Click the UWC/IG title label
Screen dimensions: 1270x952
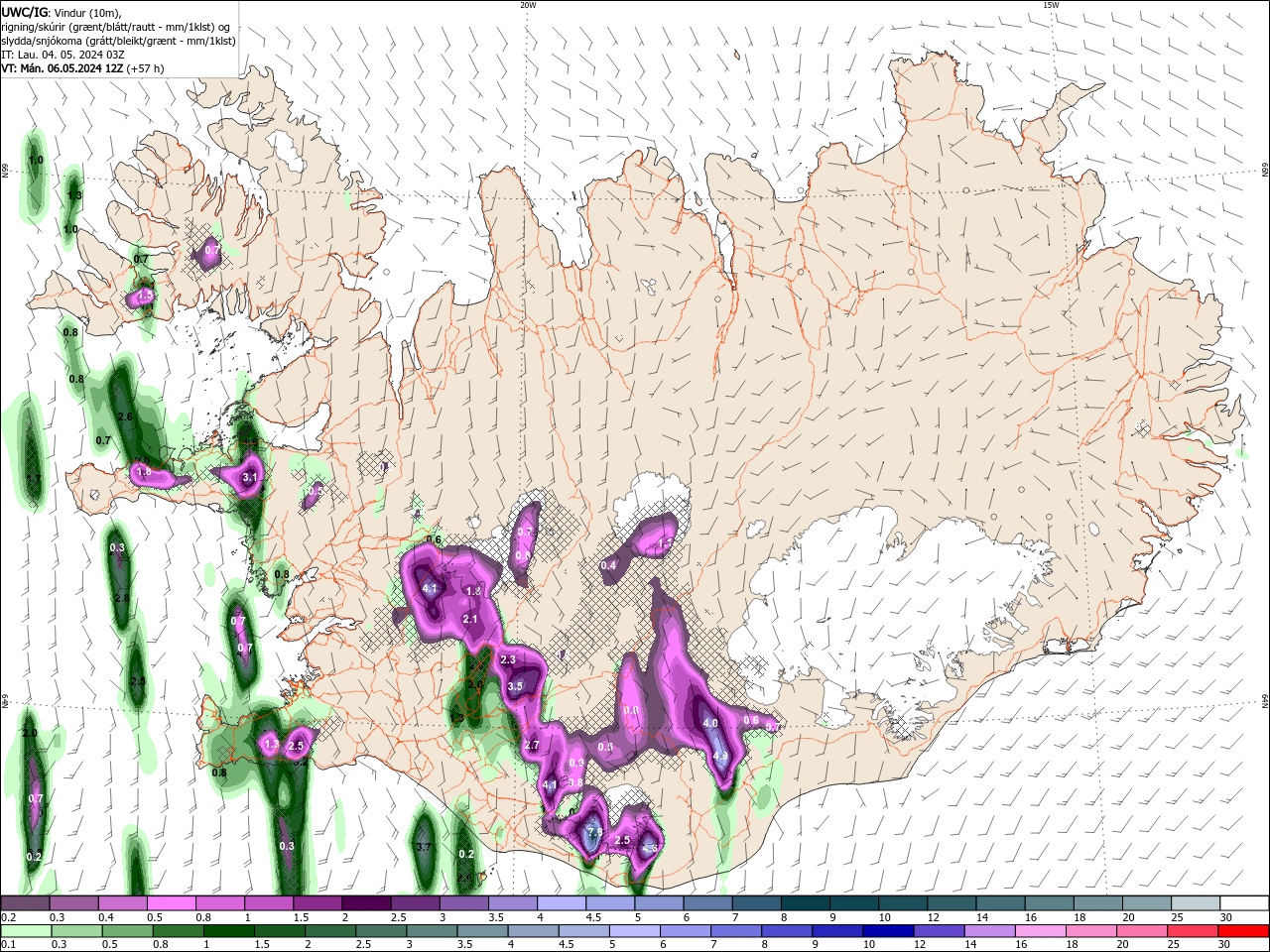(x=25, y=11)
